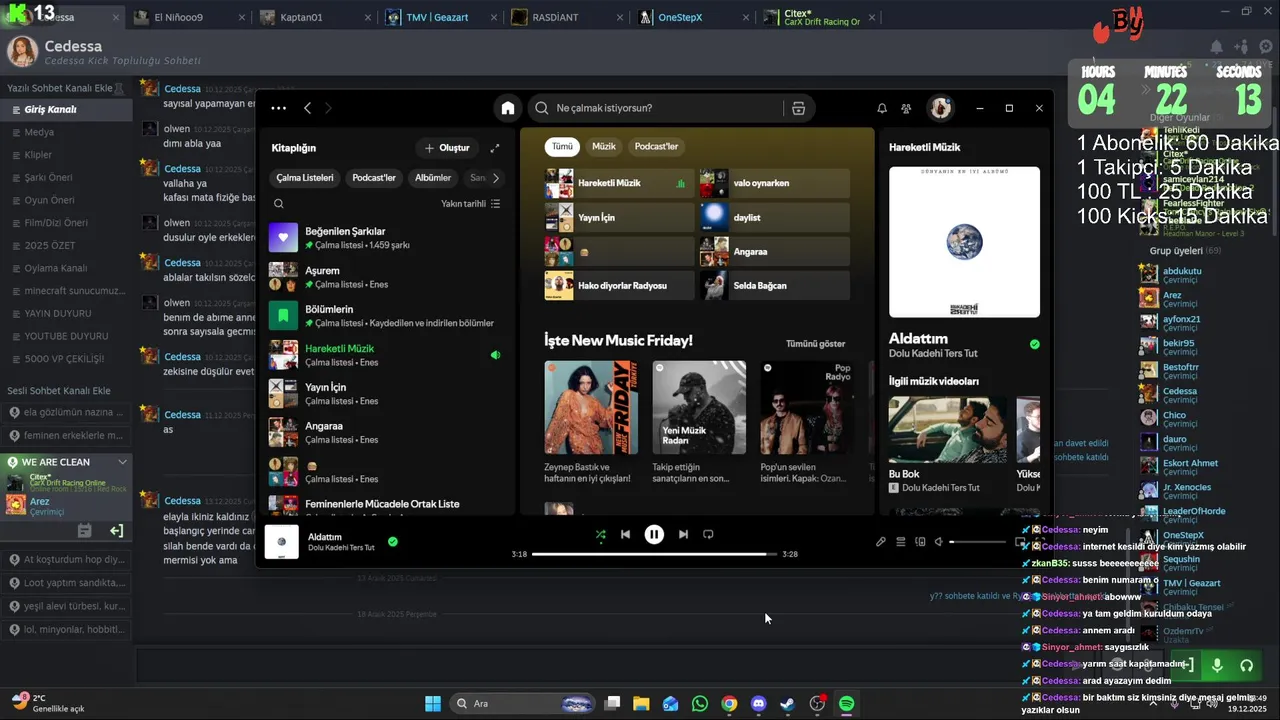Toggle repeat mode

pos(708,535)
